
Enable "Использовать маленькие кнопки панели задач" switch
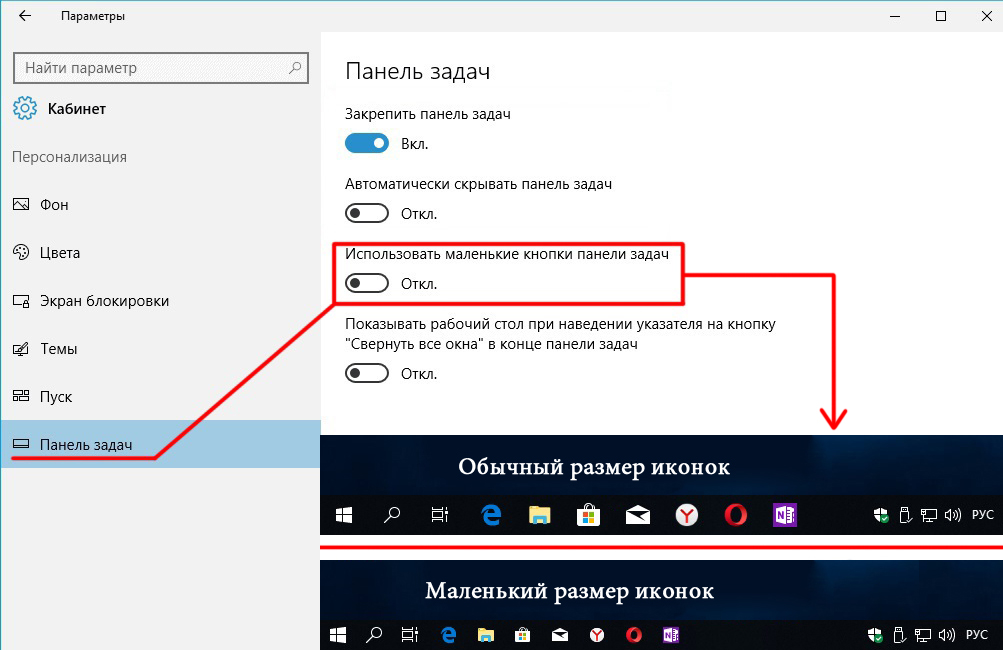coord(366,284)
